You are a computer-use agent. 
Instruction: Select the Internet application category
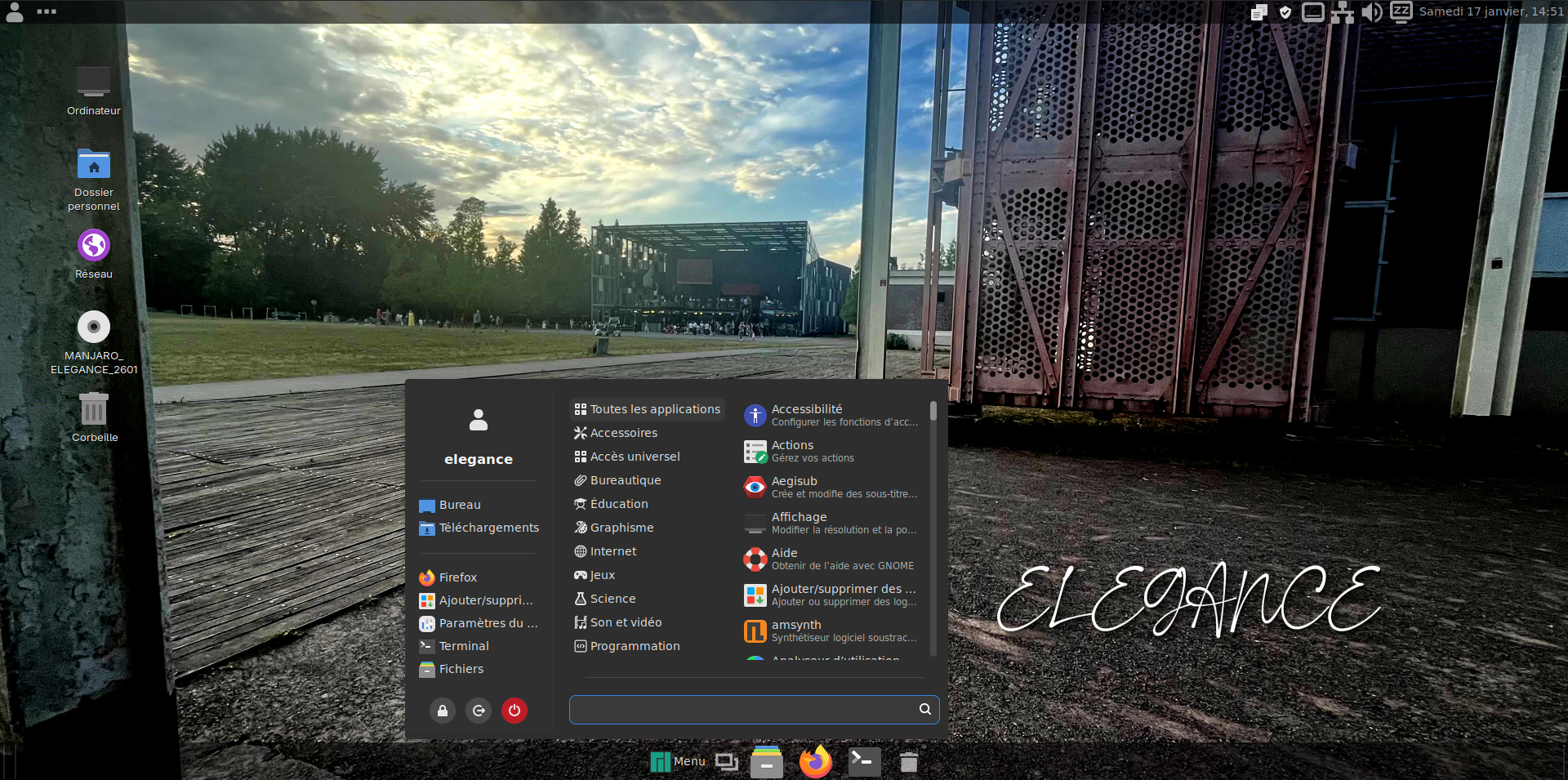[x=612, y=550]
